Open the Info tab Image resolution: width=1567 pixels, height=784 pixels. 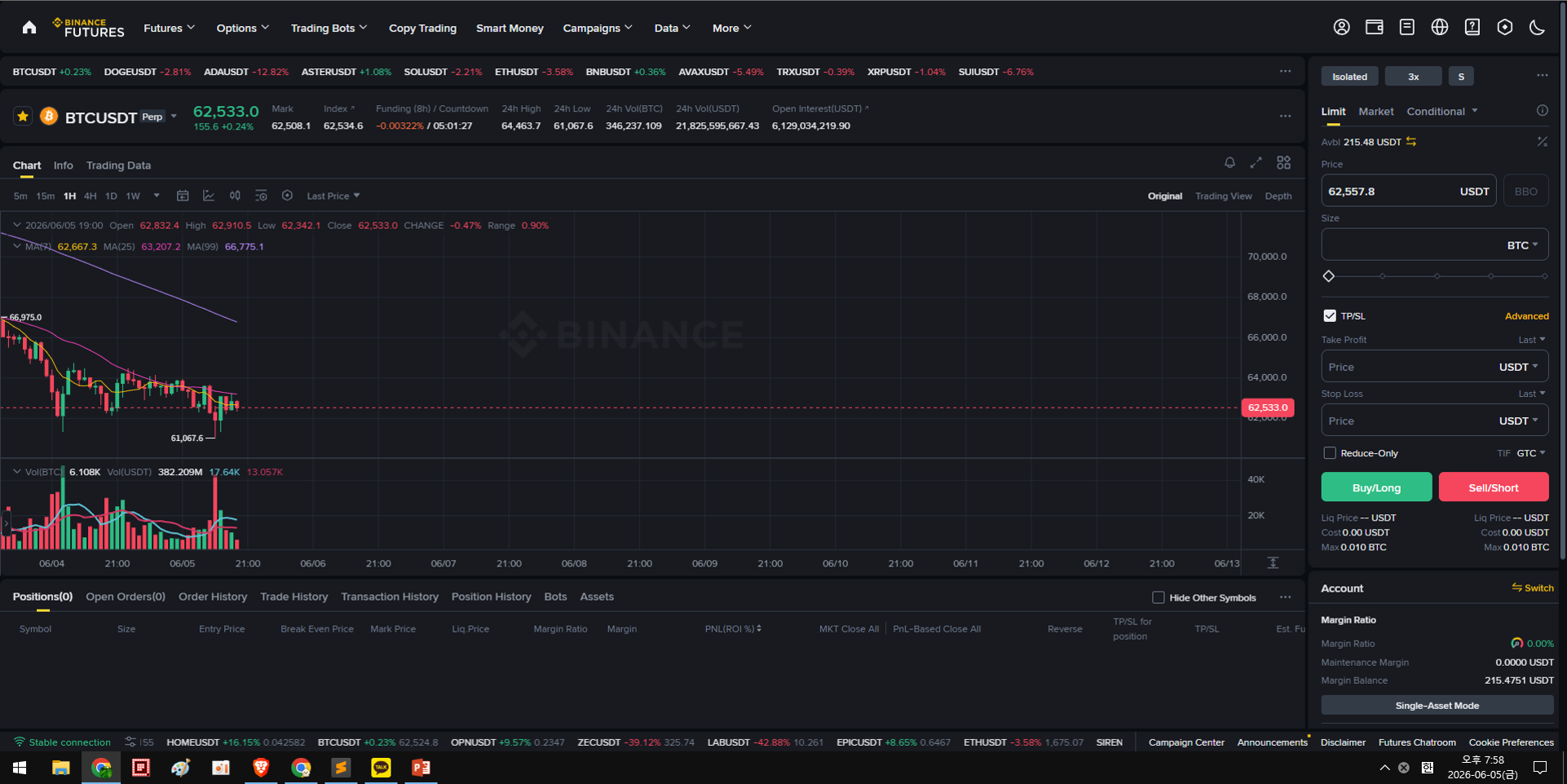click(63, 165)
